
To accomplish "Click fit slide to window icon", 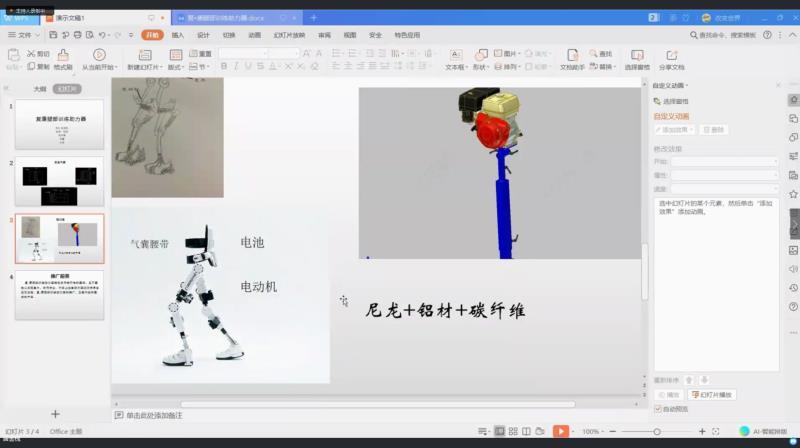I will tap(716, 432).
